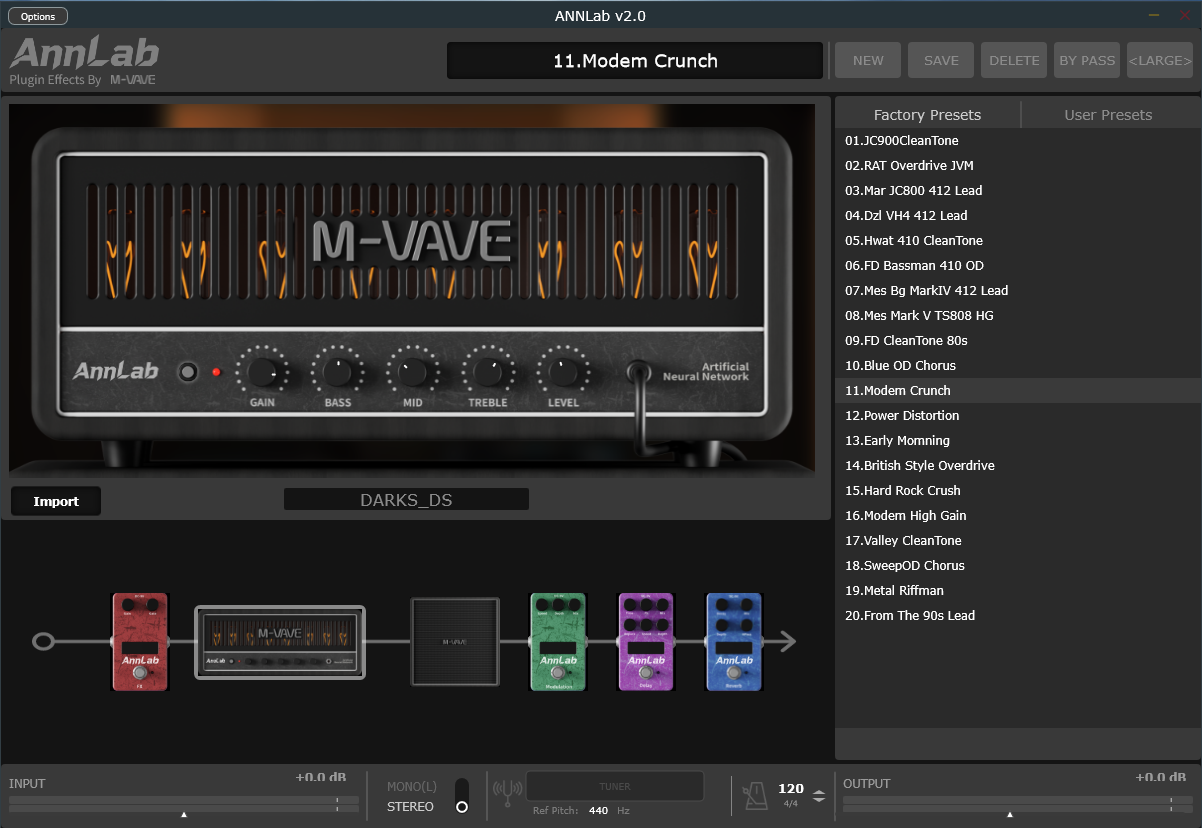This screenshot has width=1202, height=828.
Task: Click the NEW preset button
Action: click(x=868, y=60)
